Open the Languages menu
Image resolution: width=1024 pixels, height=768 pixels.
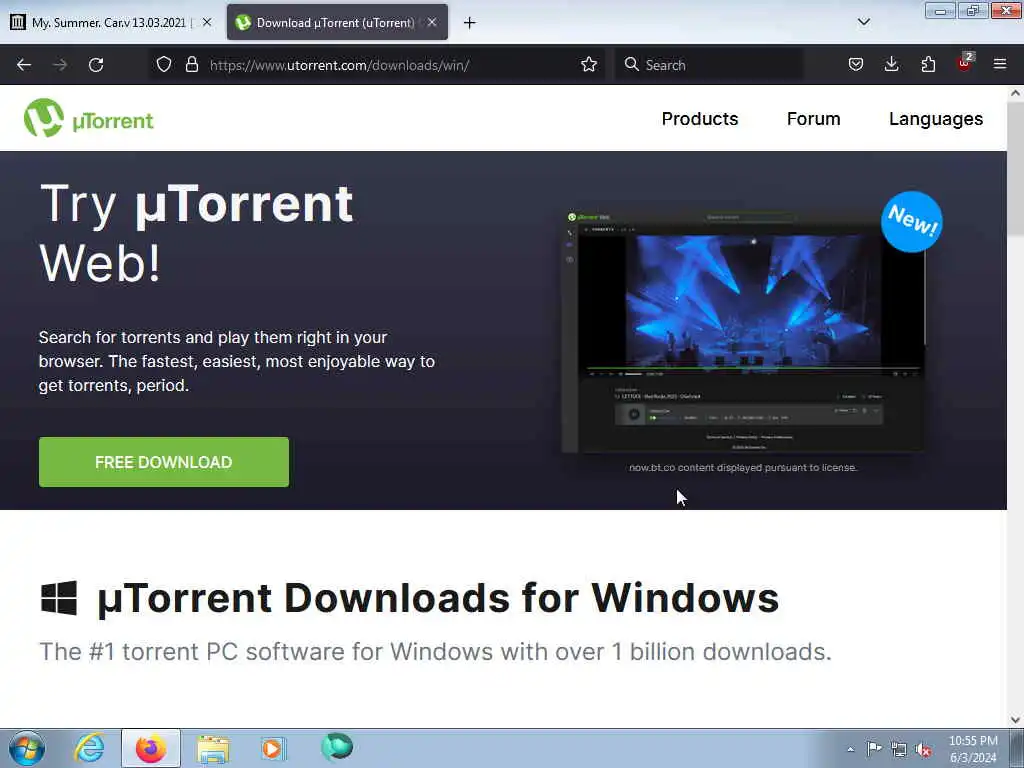[x=936, y=119]
